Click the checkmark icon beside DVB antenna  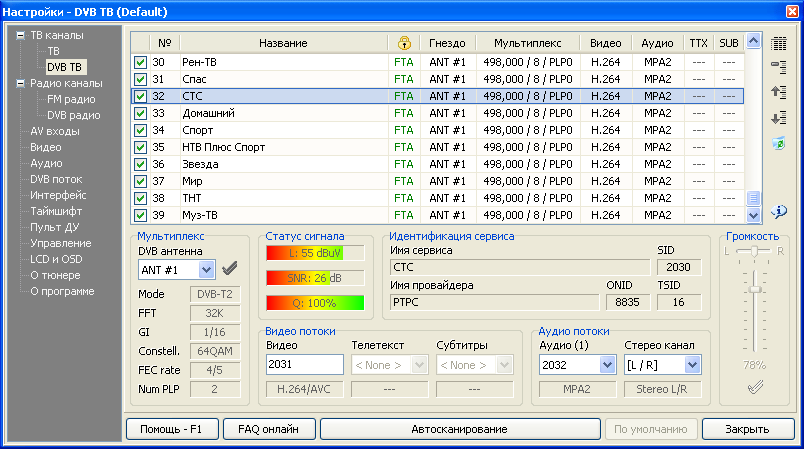click(x=230, y=268)
